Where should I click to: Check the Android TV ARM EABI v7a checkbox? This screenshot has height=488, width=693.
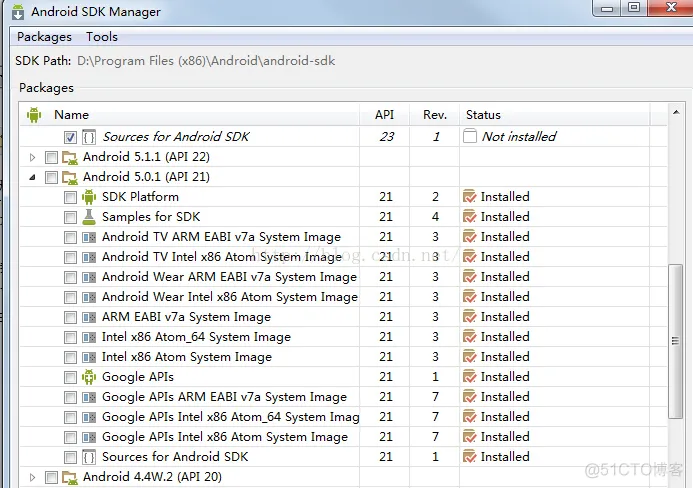[x=70, y=237]
